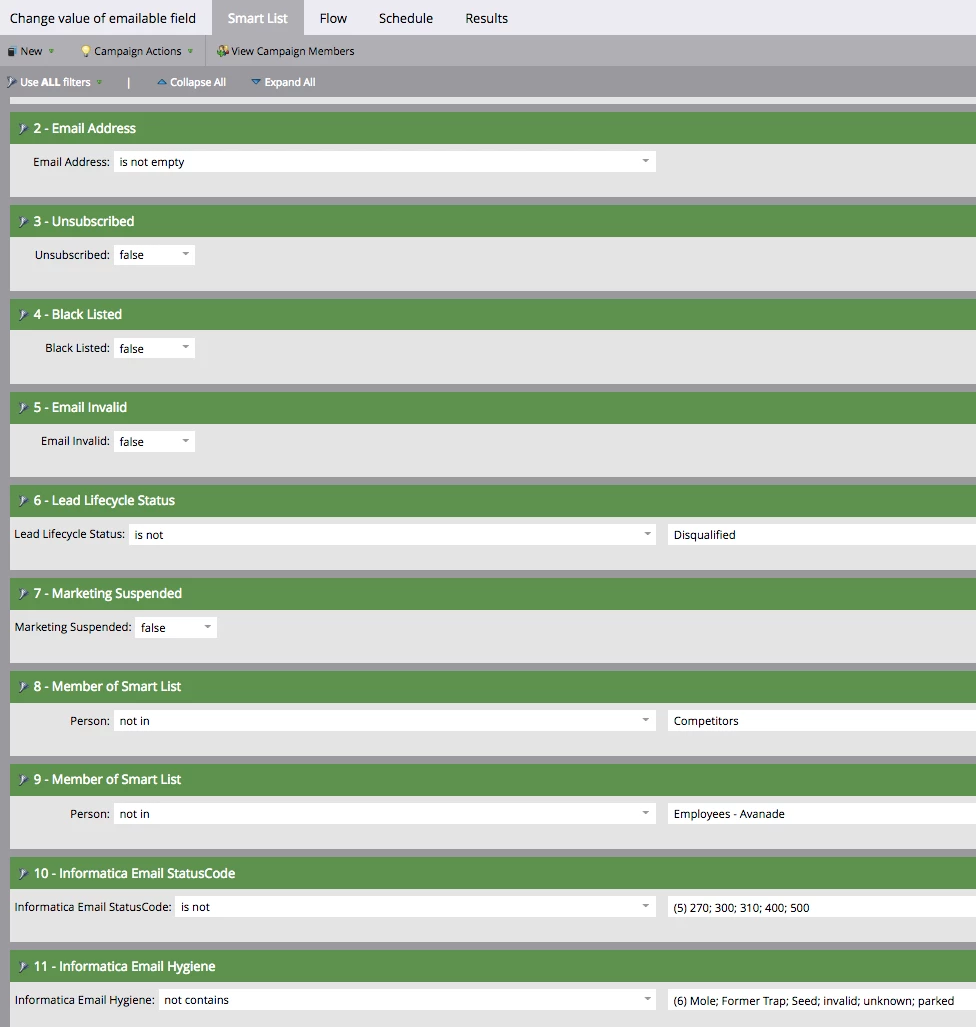Image resolution: width=976 pixels, height=1027 pixels.
Task: Open the Email Invalid value dropdown
Action: pos(154,441)
